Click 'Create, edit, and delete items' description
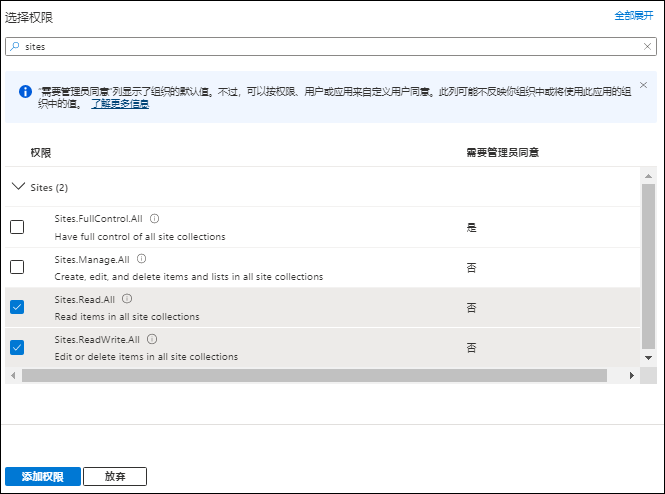 click(x=189, y=276)
